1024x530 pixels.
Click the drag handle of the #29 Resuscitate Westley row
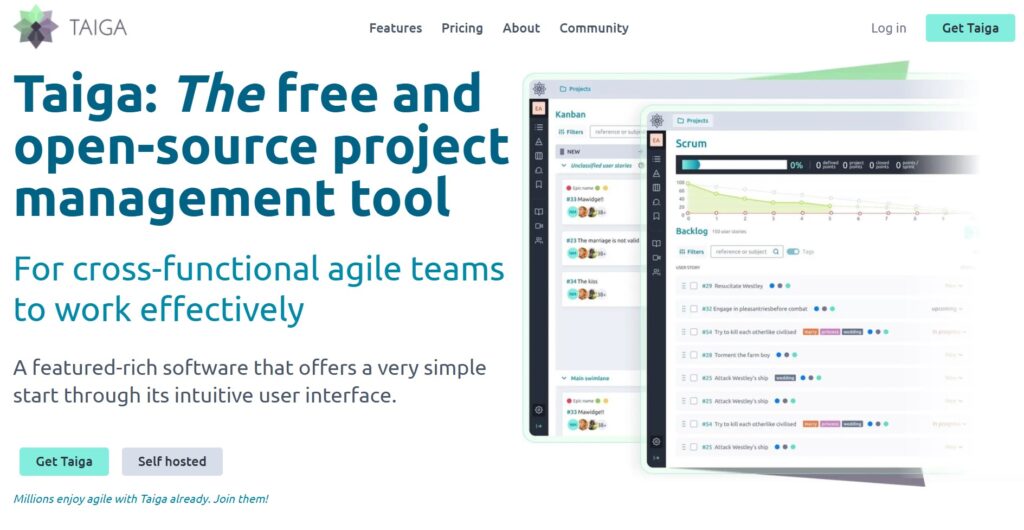point(683,286)
